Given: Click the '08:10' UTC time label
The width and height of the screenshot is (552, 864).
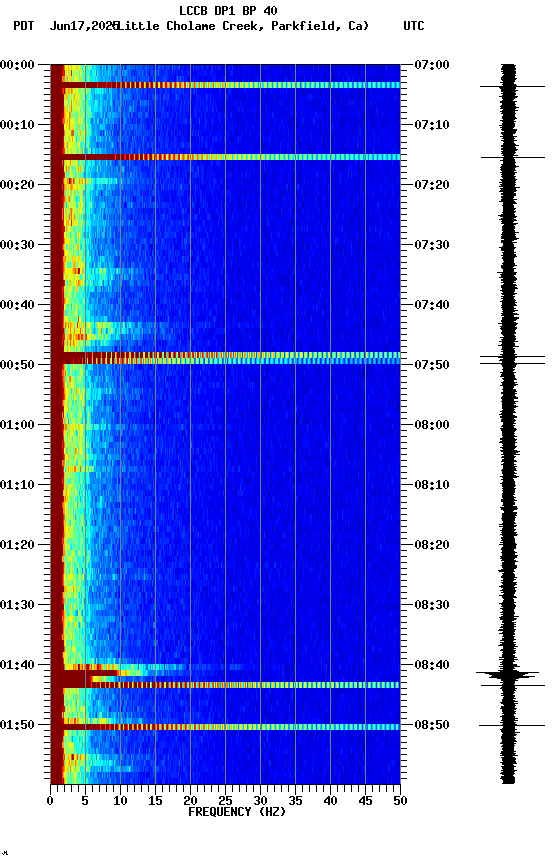Looking at the screenshot, I should [432, 485].
